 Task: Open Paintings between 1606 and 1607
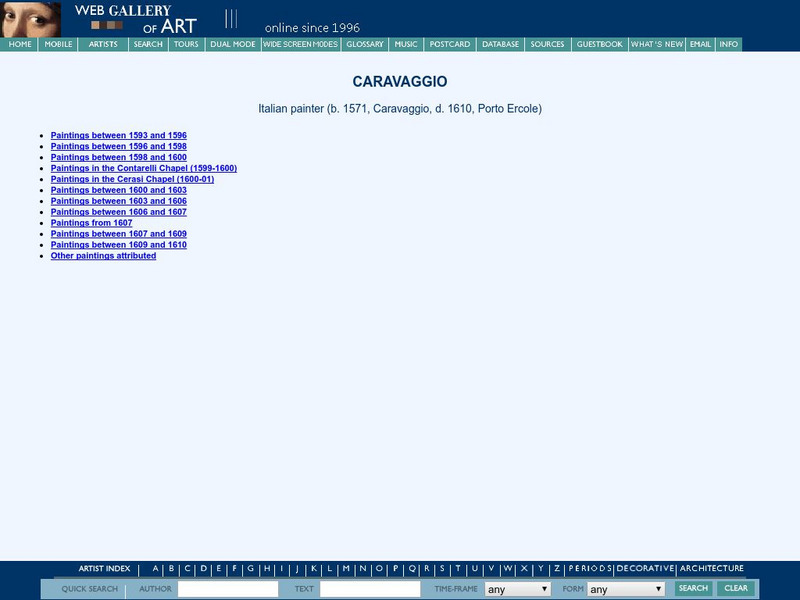pyautogui.click(x=118, y=212)
